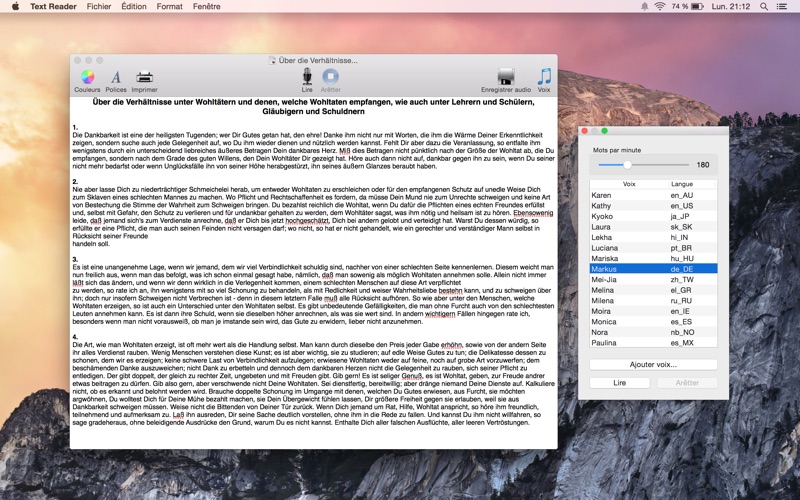Image resolution: width=800 pixels, height=500 pixels.
Task: Select the Moira voice row
Action: 653,311
